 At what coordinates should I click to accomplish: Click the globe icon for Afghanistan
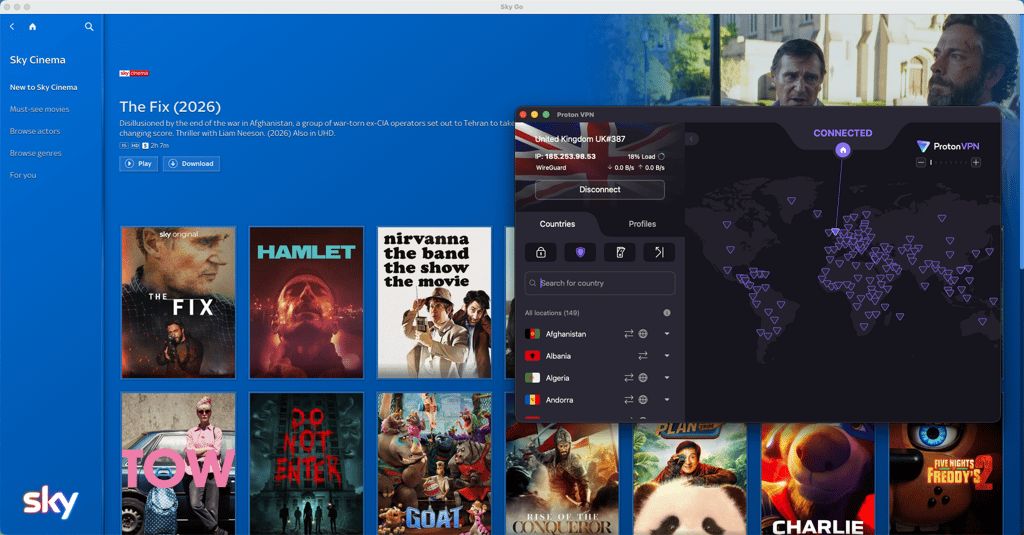643,334
